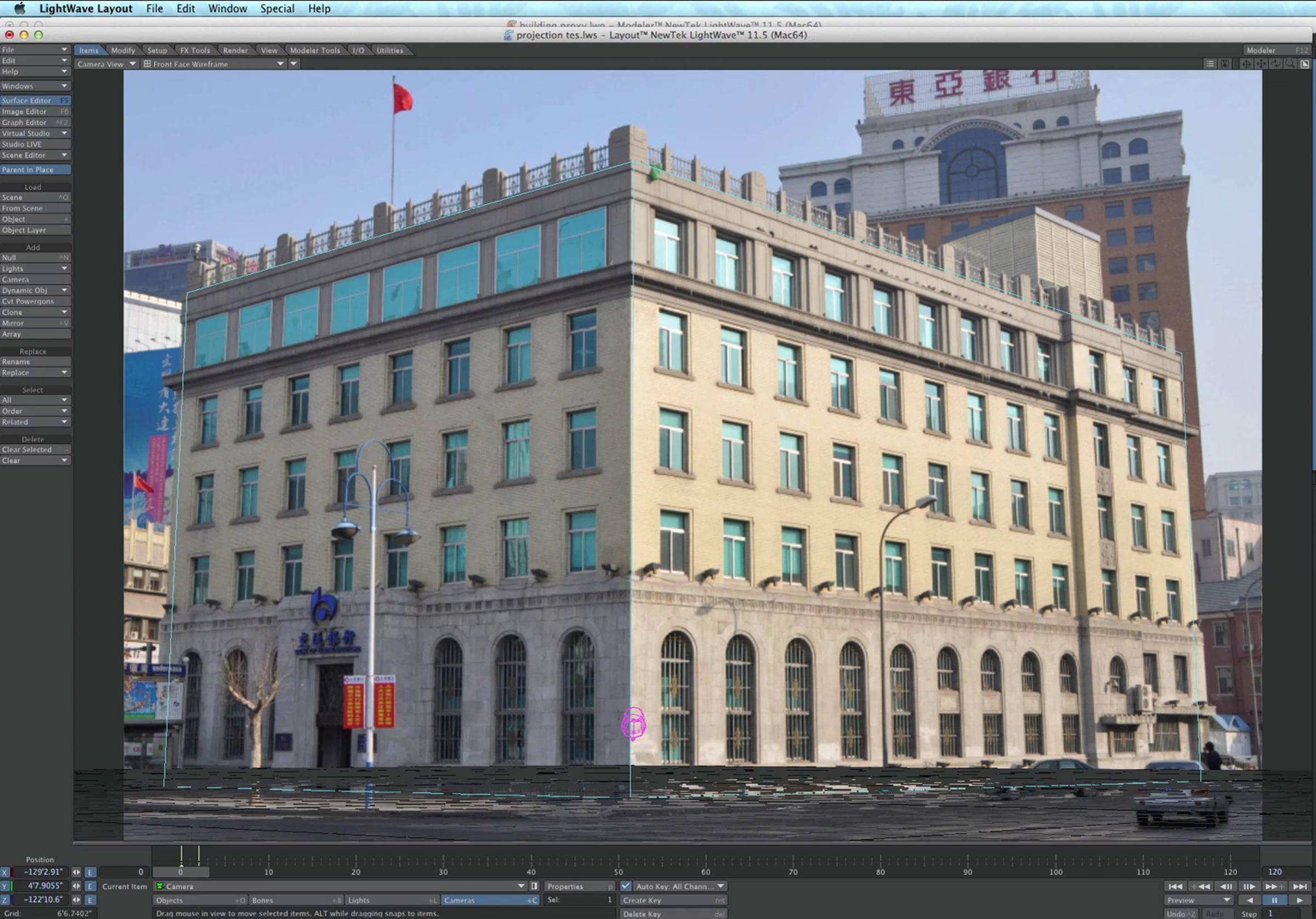Click the viewport list options icon

click(1210, 64)
